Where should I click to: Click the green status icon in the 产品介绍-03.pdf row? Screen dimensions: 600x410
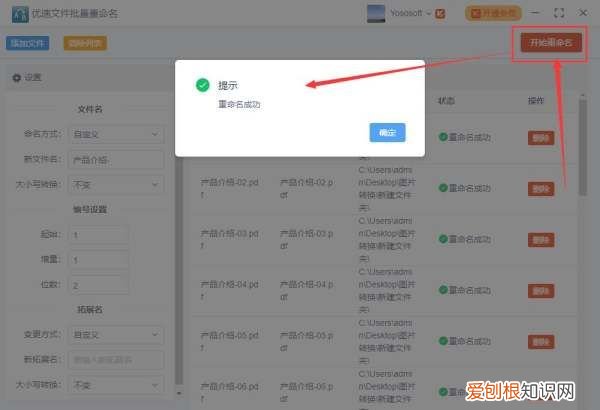click(x=443, y=239)
